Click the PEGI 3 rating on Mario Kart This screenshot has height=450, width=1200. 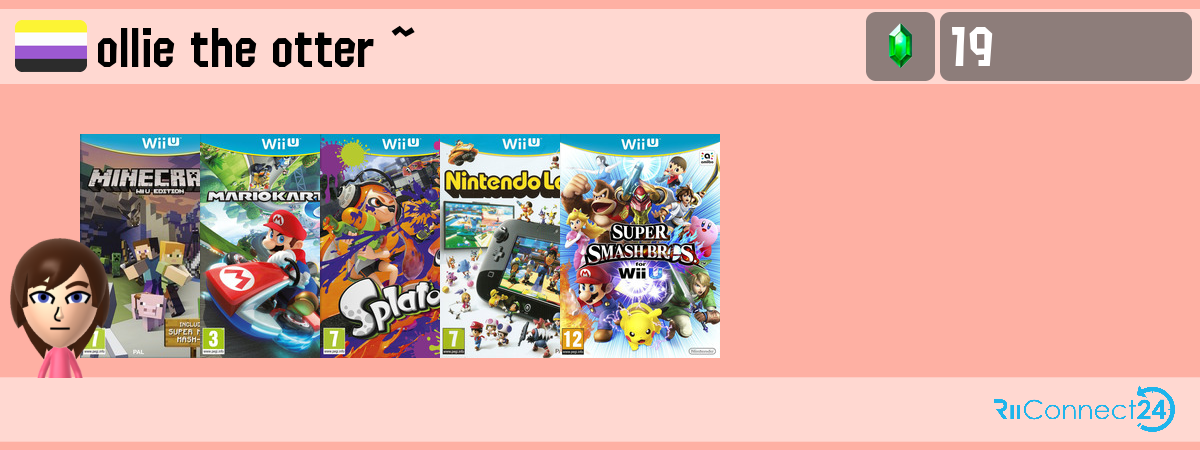(x=212, y=339)
